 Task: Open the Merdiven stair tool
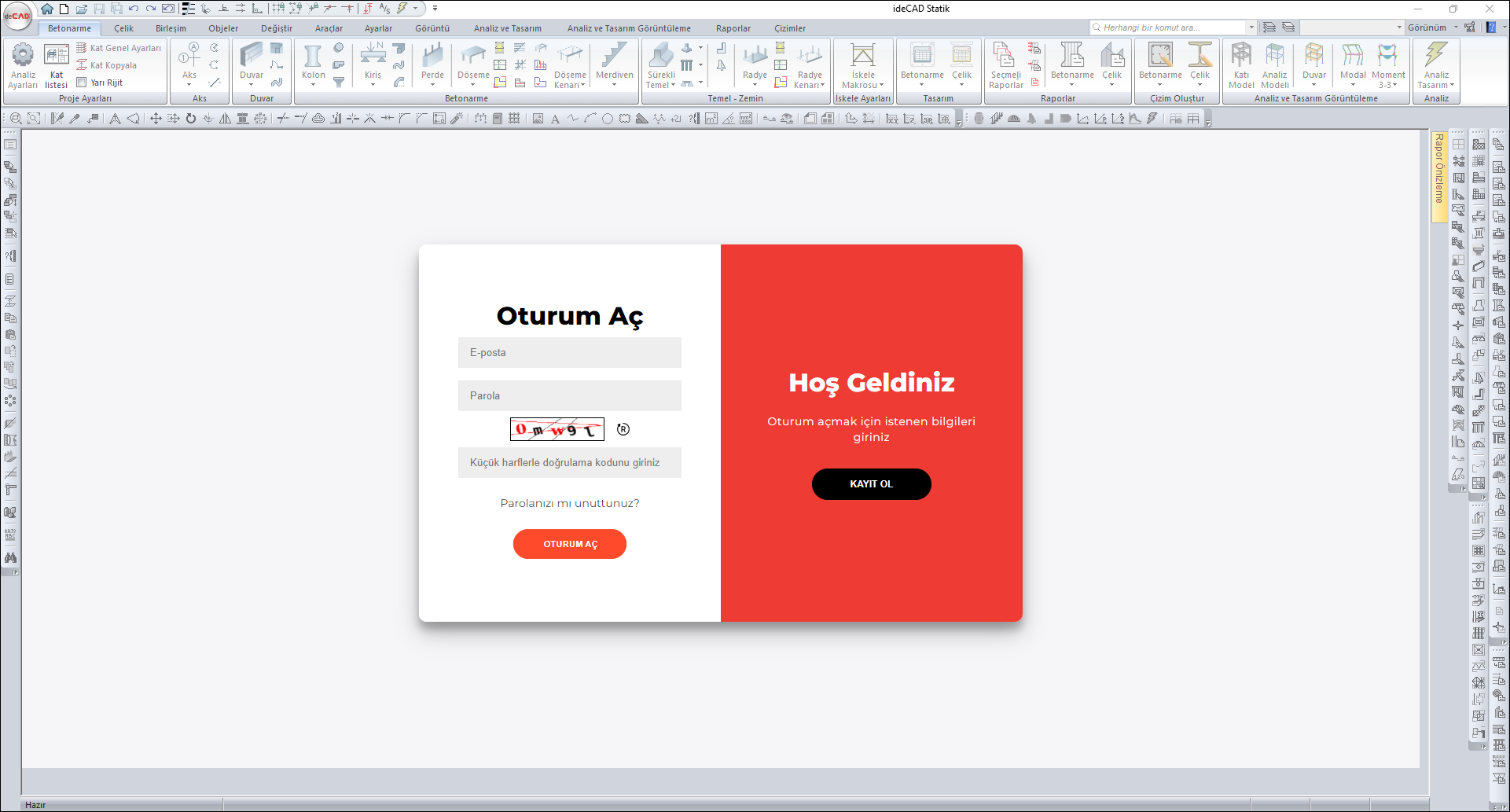614,57
